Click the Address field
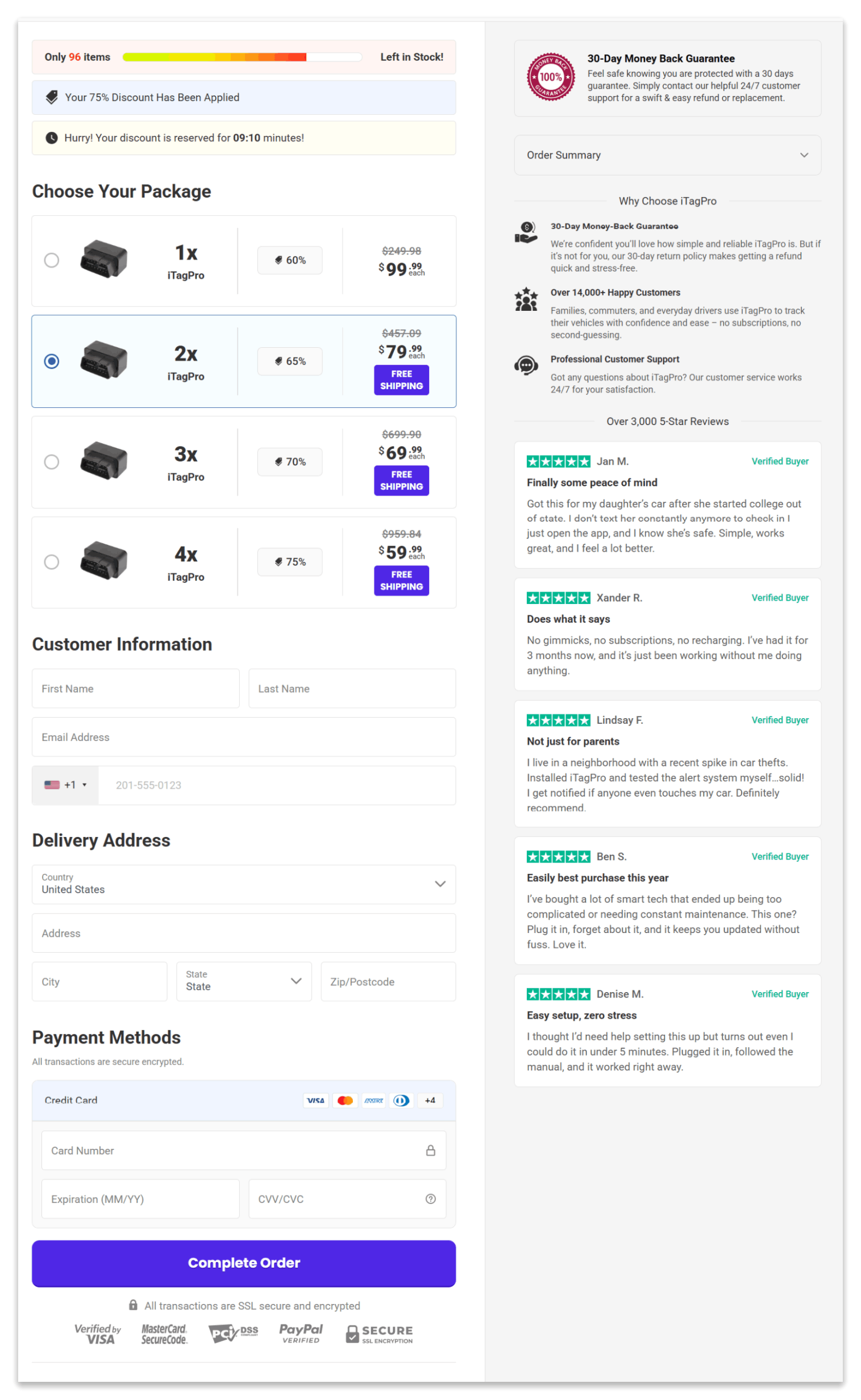This screenshot has height=1400, width=861. [x=244, y=933]
